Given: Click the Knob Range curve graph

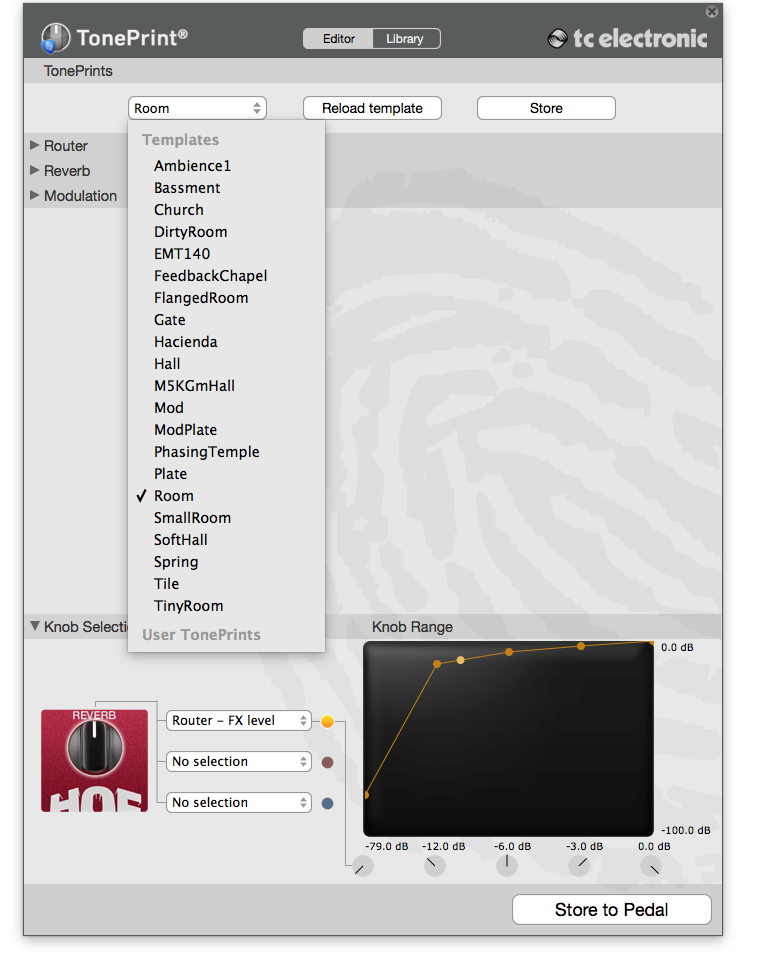Looking at the screenshot, I should [508, 739].
